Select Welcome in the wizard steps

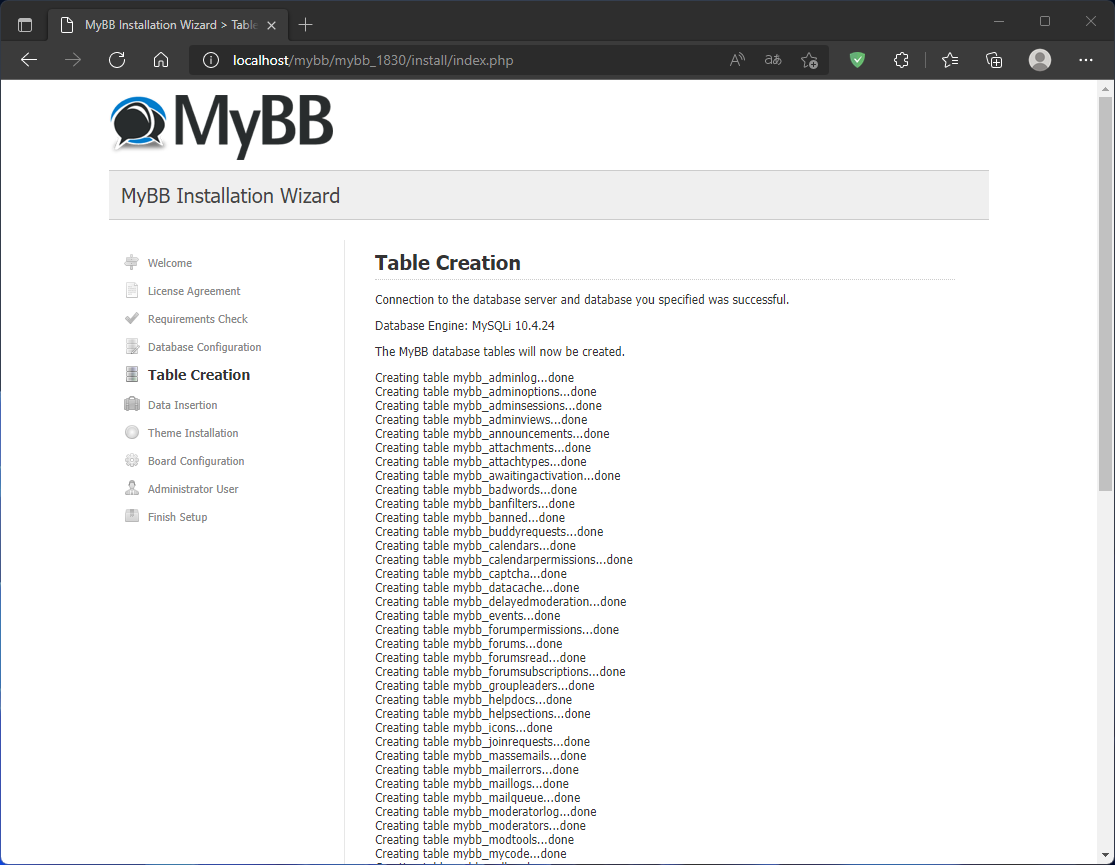point(170,263)
